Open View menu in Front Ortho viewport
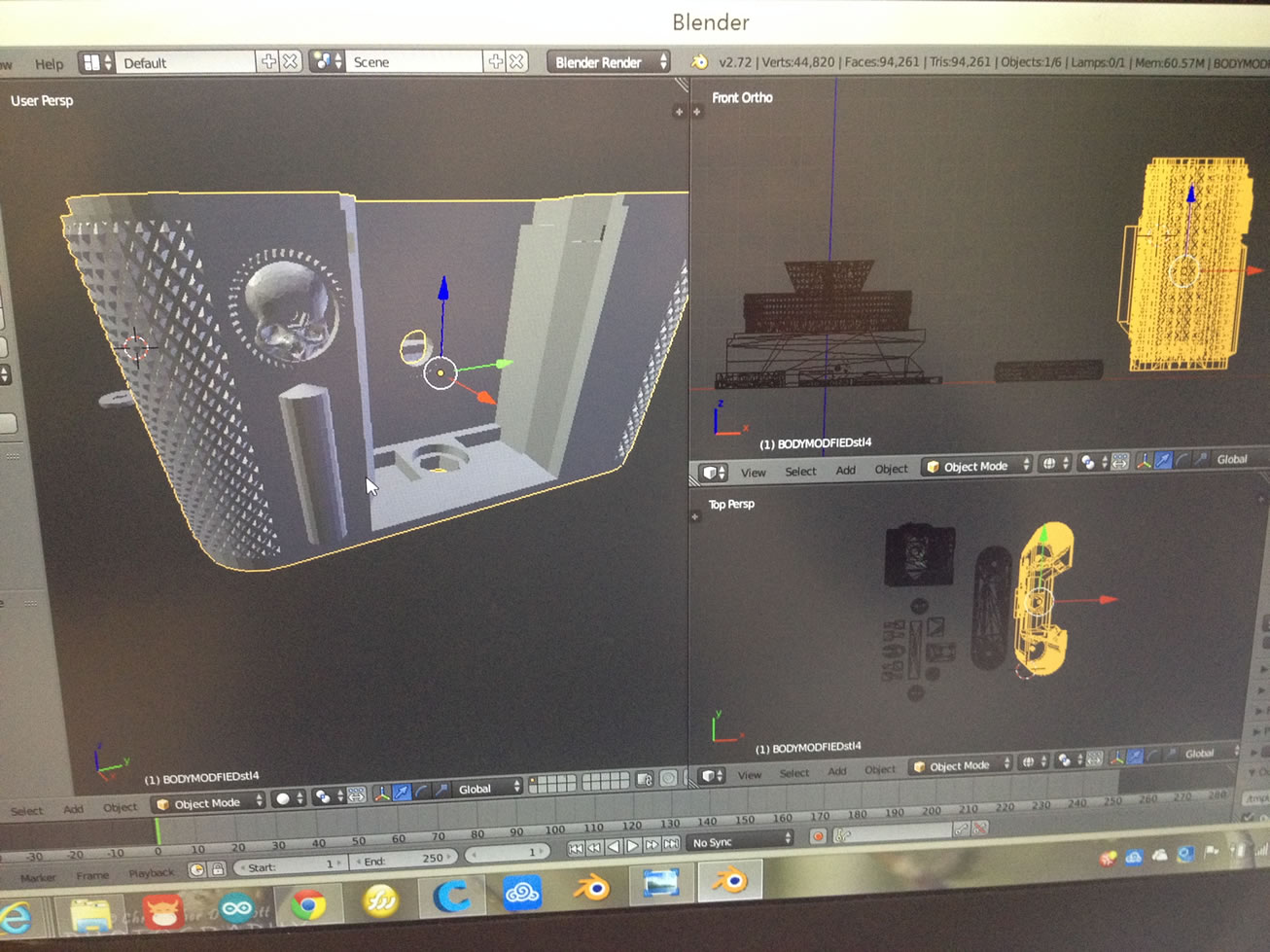 (x=754, y=473)
